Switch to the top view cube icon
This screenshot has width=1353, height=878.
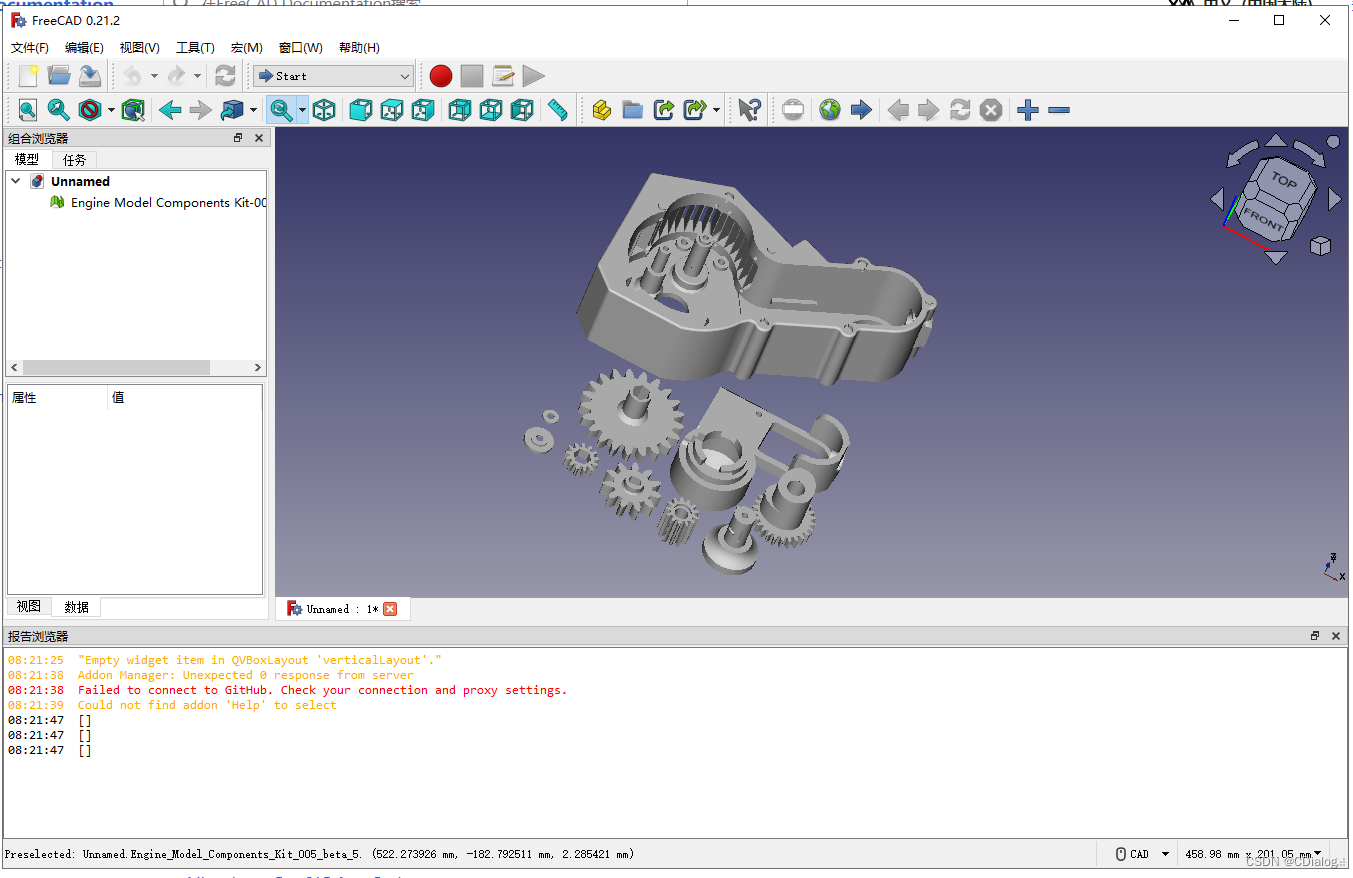click(392, 110)
